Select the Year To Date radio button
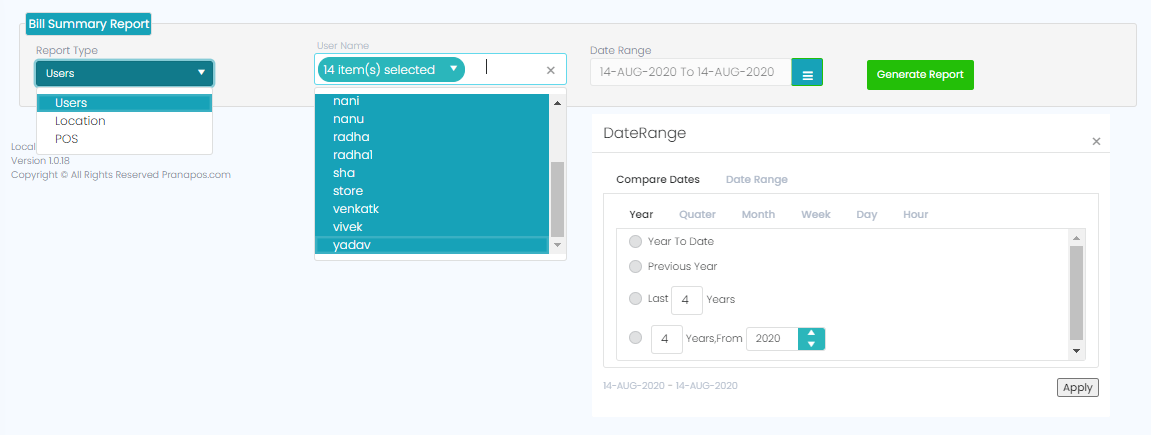Screen dimensions: 1151x435 coord(636,241)
